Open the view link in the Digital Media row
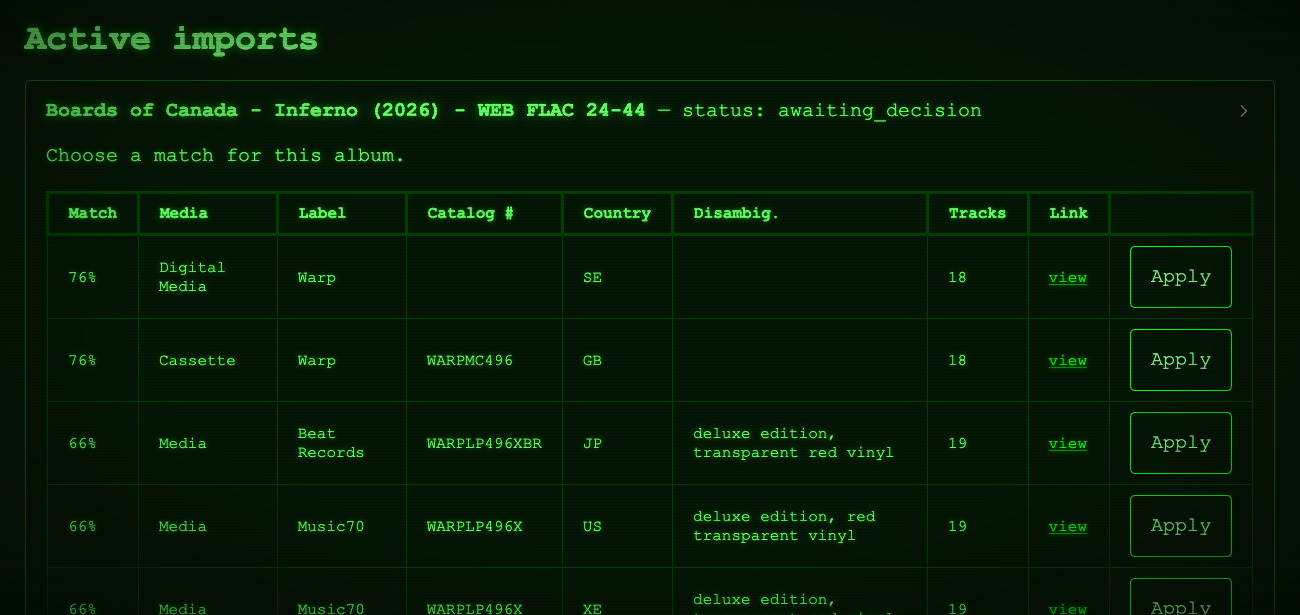The width and height of the screenshot is (1300, 615). (1068, 278)
